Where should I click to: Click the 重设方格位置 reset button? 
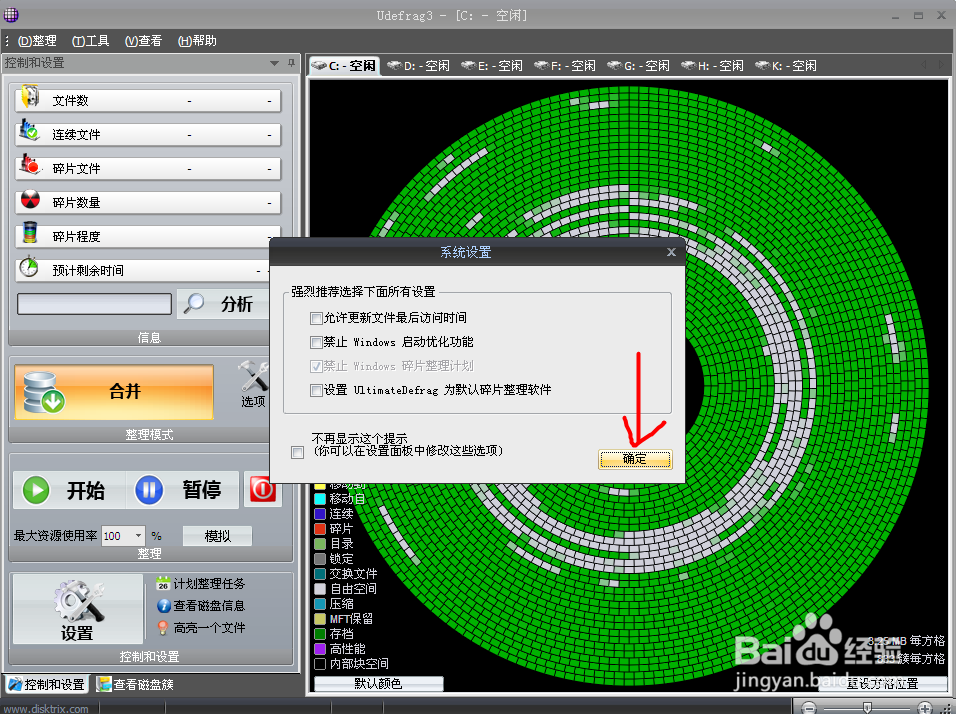pyautogui.click(x=882, y=684)
